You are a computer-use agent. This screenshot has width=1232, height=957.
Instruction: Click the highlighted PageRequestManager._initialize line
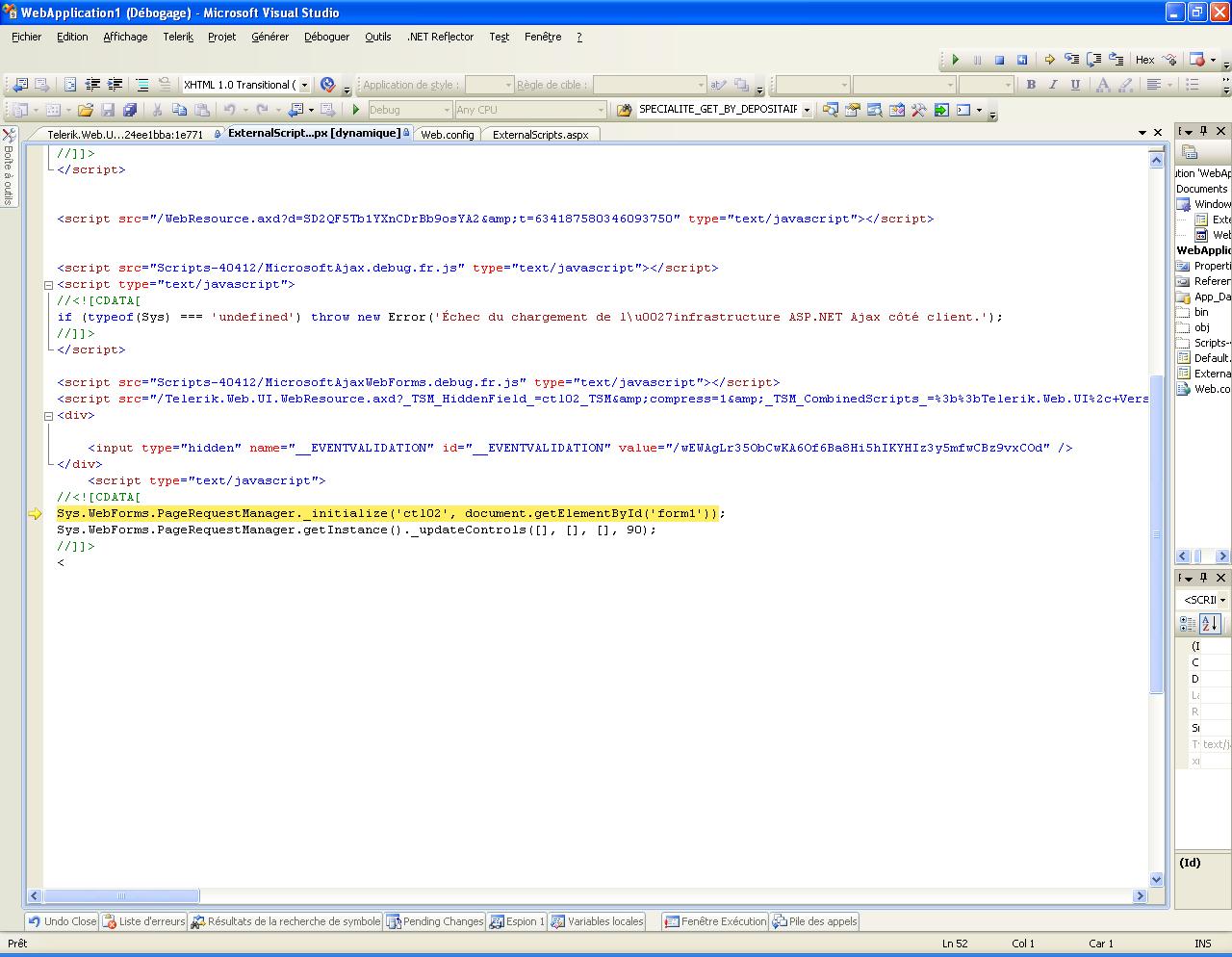pos(390,513)
